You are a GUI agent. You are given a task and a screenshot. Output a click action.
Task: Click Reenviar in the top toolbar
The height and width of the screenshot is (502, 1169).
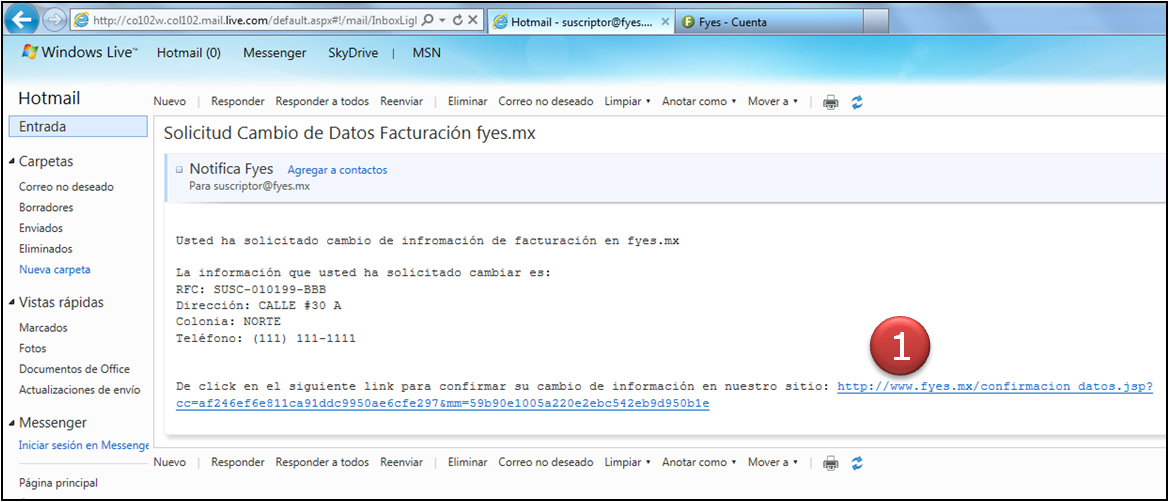click(x=401, y=101)
